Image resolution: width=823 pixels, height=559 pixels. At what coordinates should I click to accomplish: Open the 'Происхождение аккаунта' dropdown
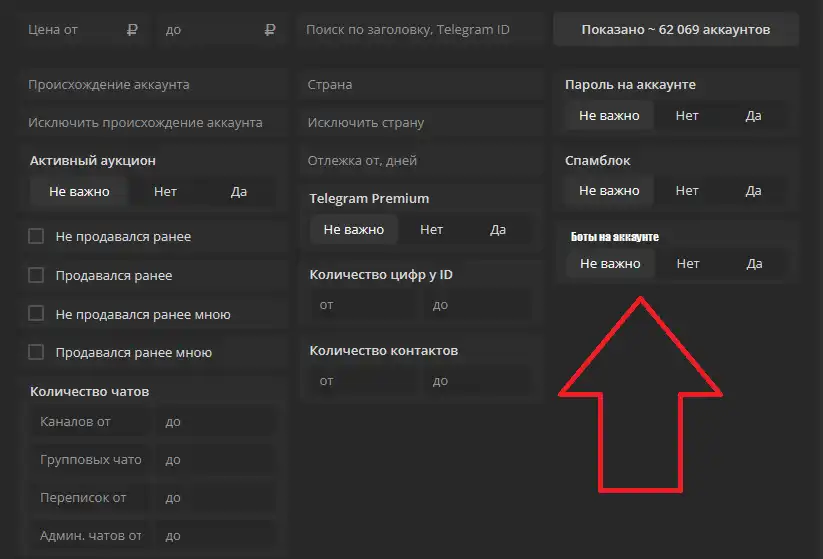click(154, 85)
